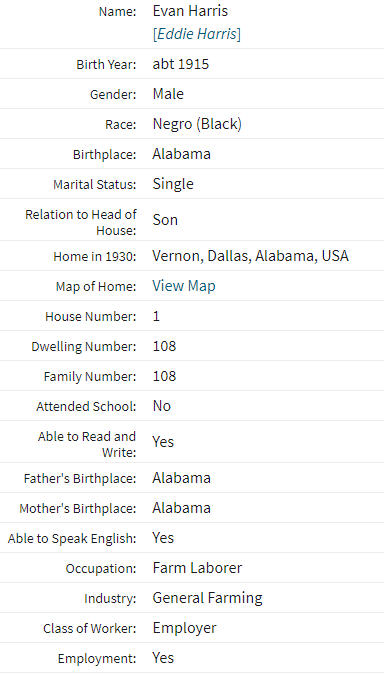Click the Gender value Male
The height and width of the screenshot is (675, 387).
coord(168,94)
